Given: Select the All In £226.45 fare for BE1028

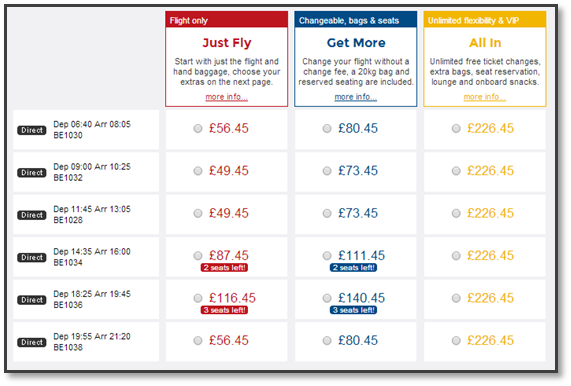Looking at the screenshot, I should click(x=456, y=213).
